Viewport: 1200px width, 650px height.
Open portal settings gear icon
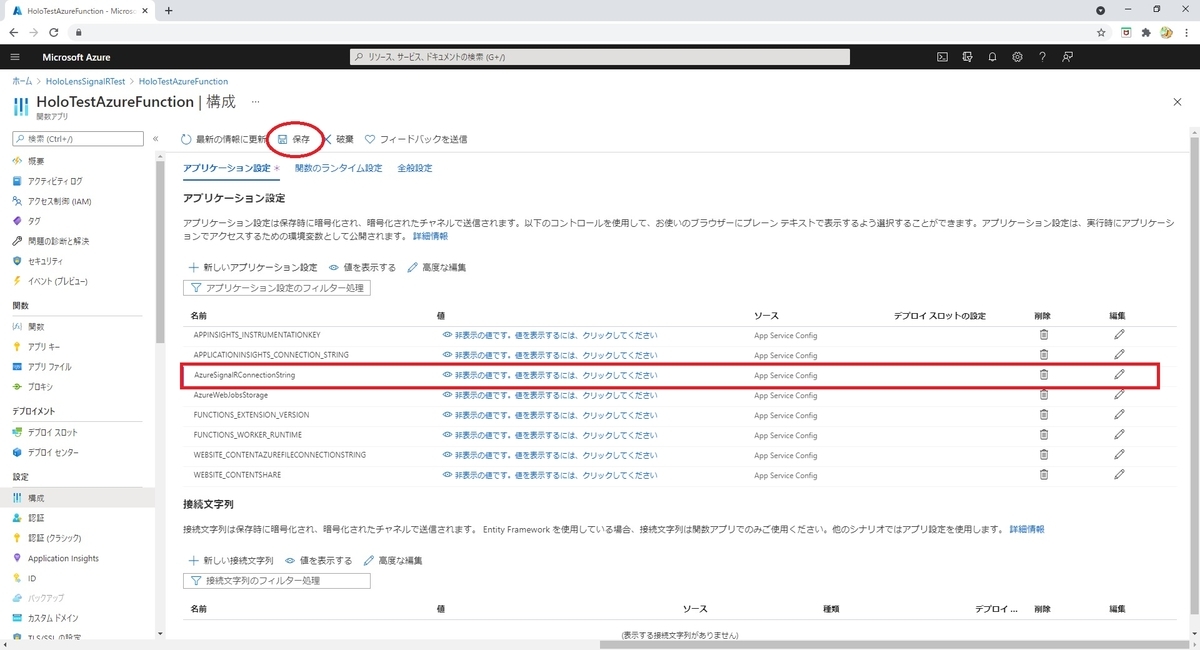[x=1017, y=57]
